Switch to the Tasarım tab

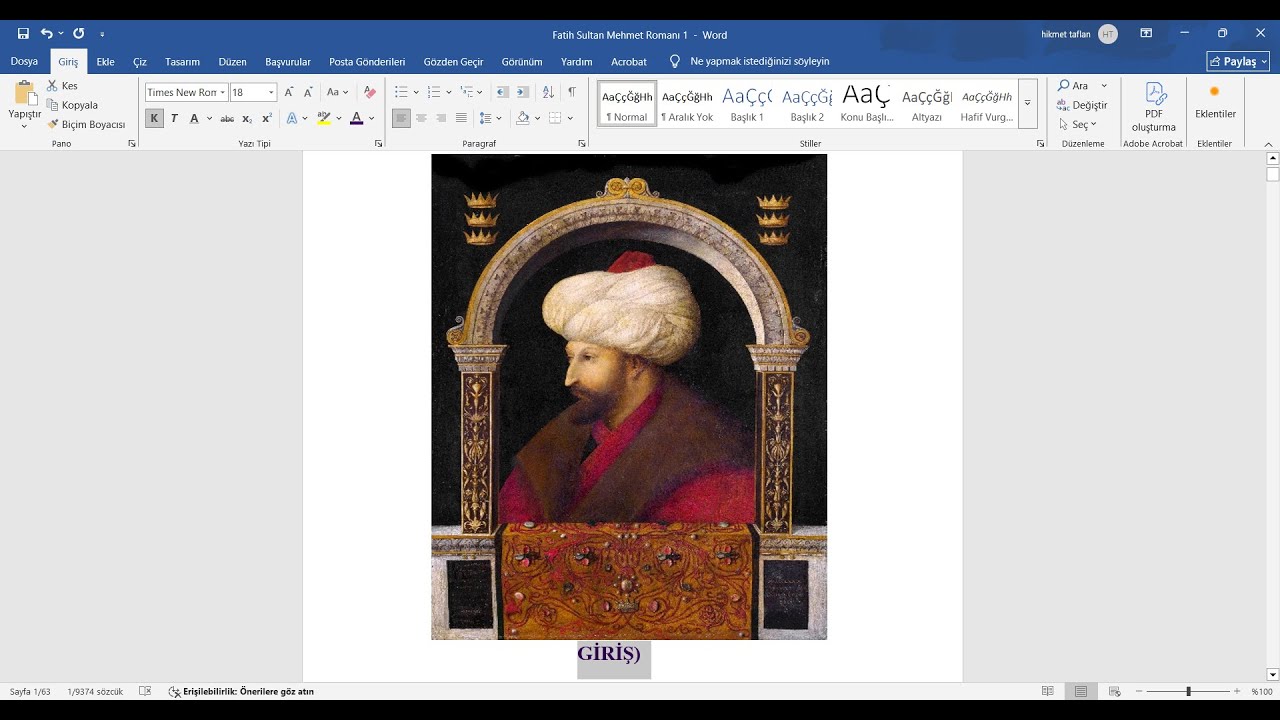coord(182,62)
